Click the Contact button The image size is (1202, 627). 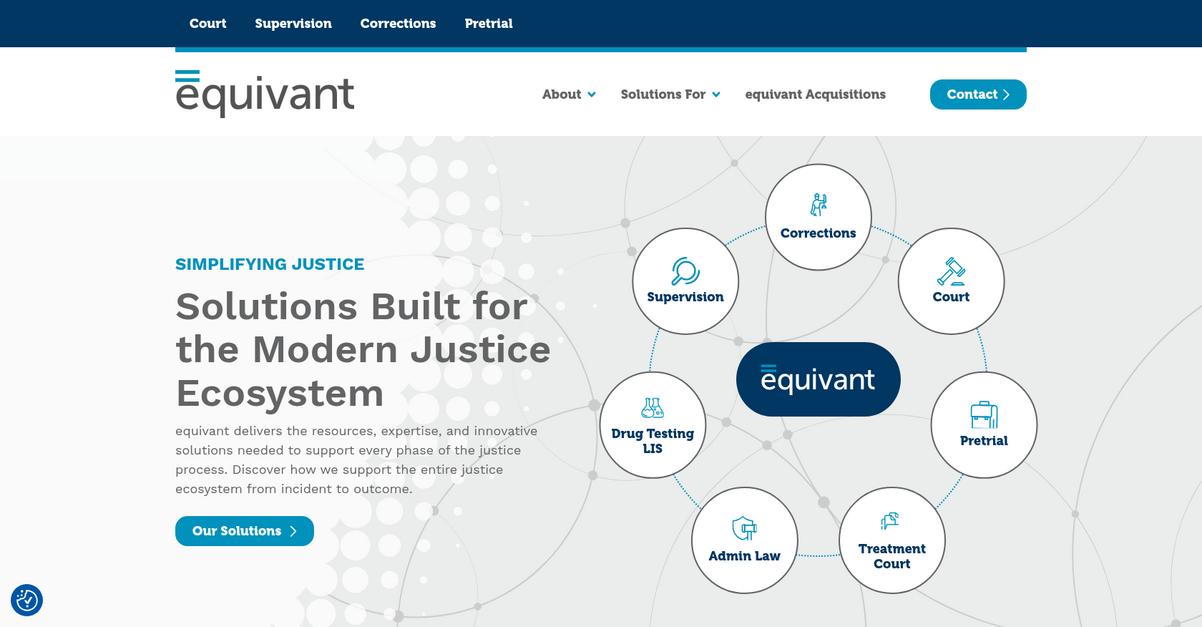(978, 94)
